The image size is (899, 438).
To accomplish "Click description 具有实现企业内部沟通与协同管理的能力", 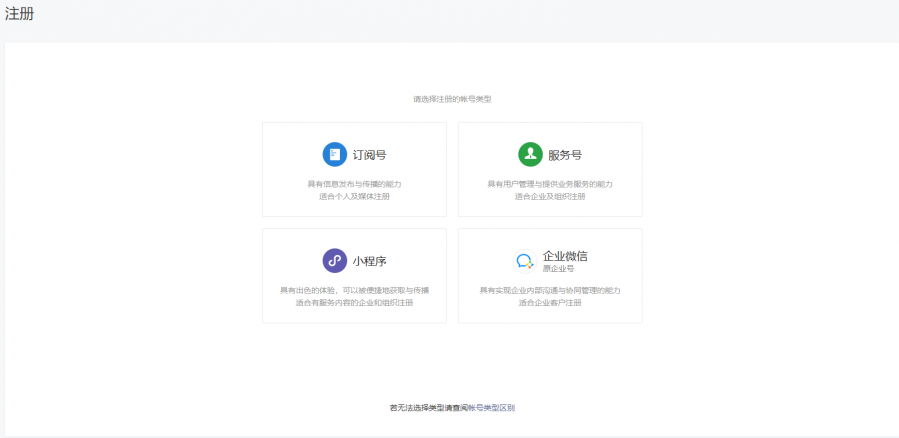I will [x=550, y=291].
